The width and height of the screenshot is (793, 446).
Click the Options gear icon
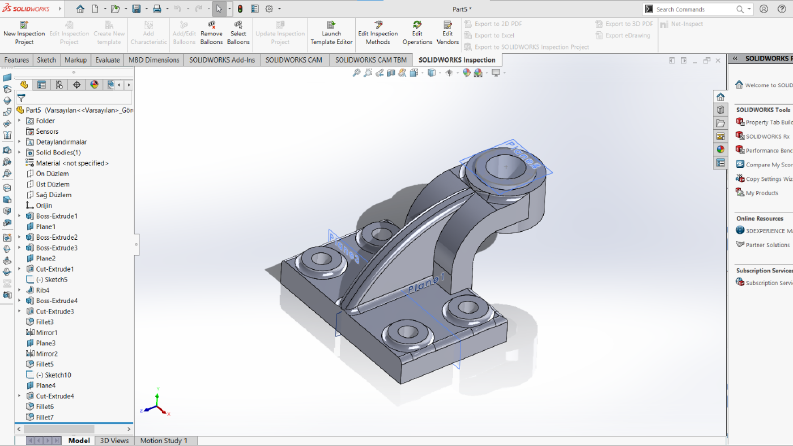270,9
